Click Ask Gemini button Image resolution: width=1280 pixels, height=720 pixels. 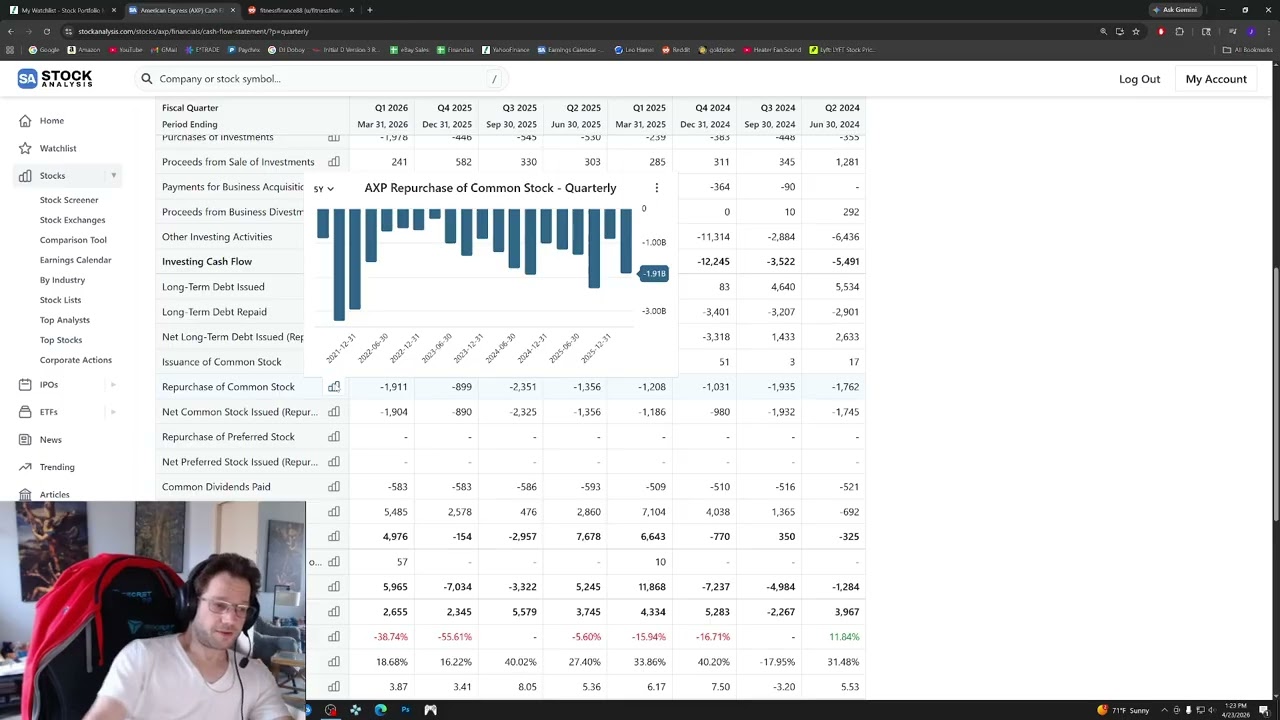click(x=1175, y=10)
